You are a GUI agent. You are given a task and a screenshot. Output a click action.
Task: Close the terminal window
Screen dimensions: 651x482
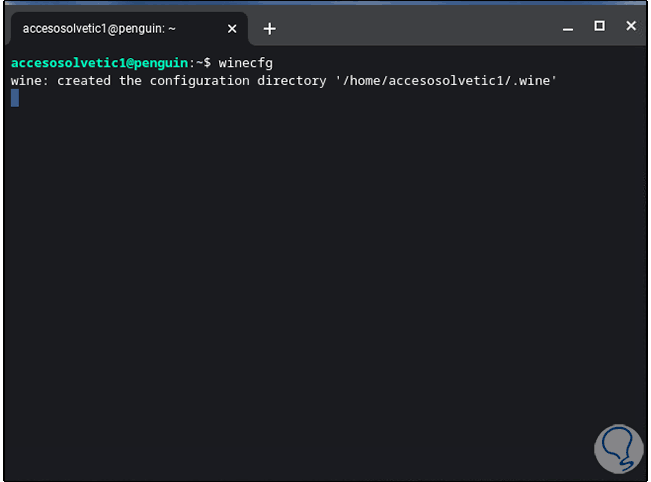(x=631, y=27)
